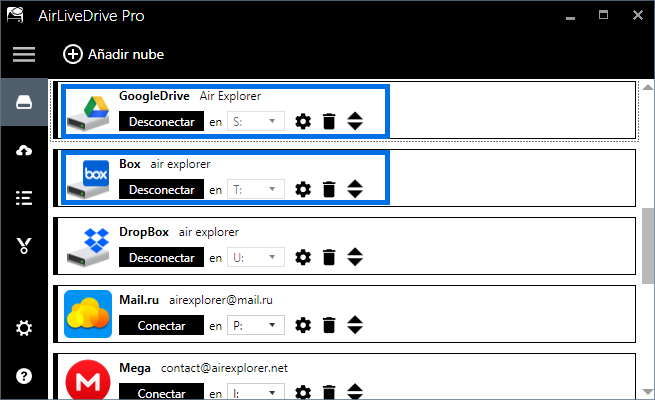Open Mega settings gear
This screenshot has height=400, width=655.
click(x=303, y=392)
